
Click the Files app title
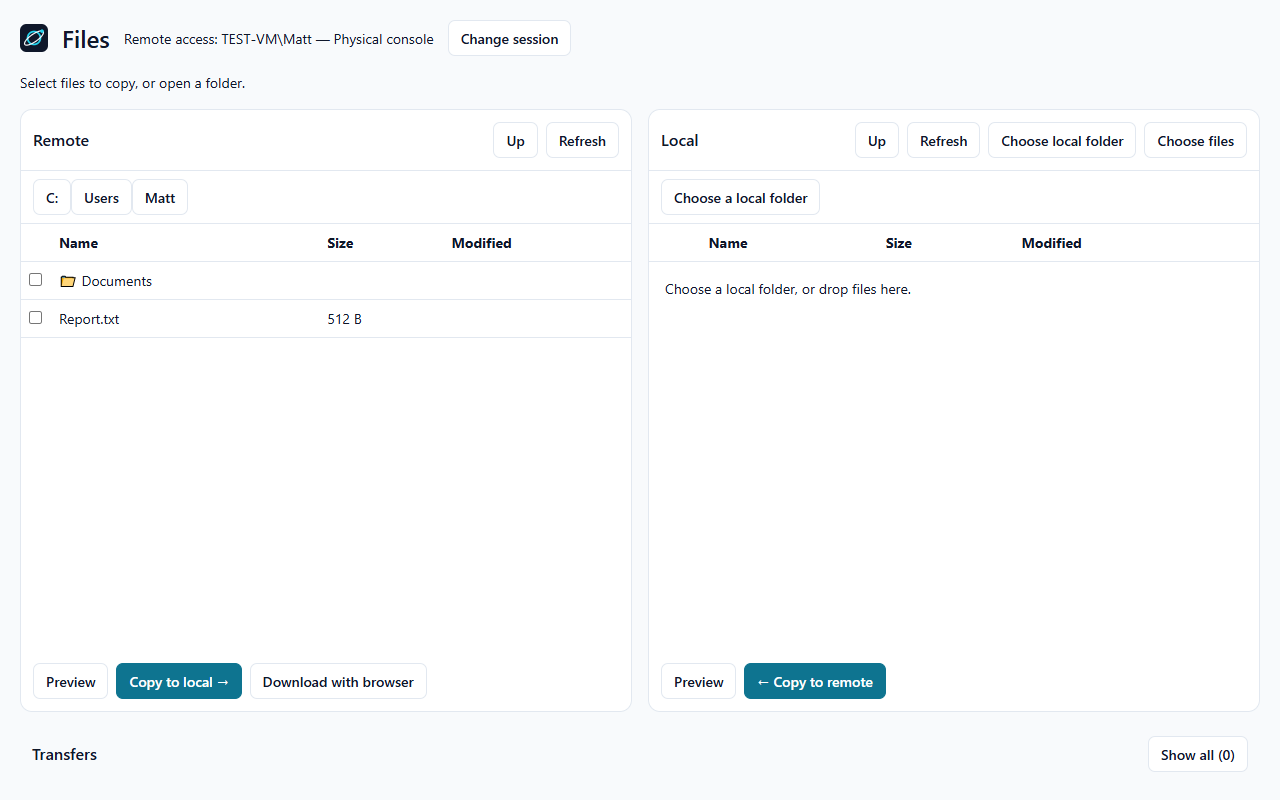pos(86,39)
